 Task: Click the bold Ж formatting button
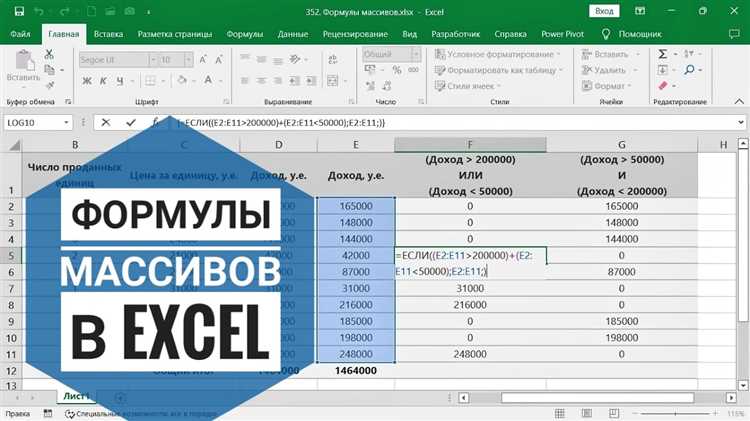[x=87, y=81]
